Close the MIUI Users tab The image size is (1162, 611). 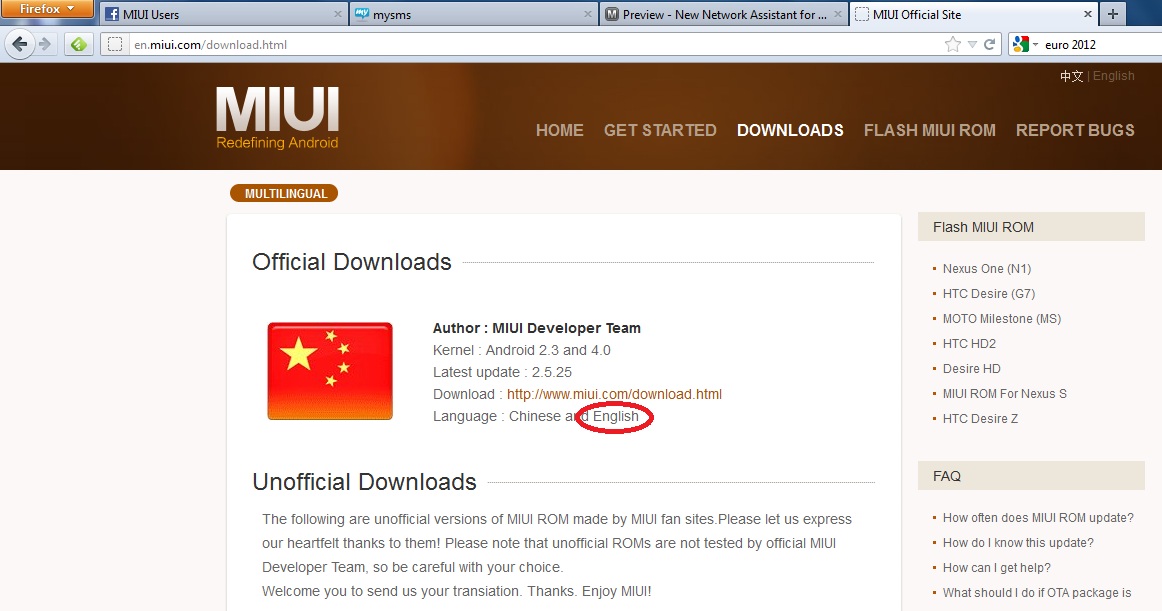[x=338, y=14]
